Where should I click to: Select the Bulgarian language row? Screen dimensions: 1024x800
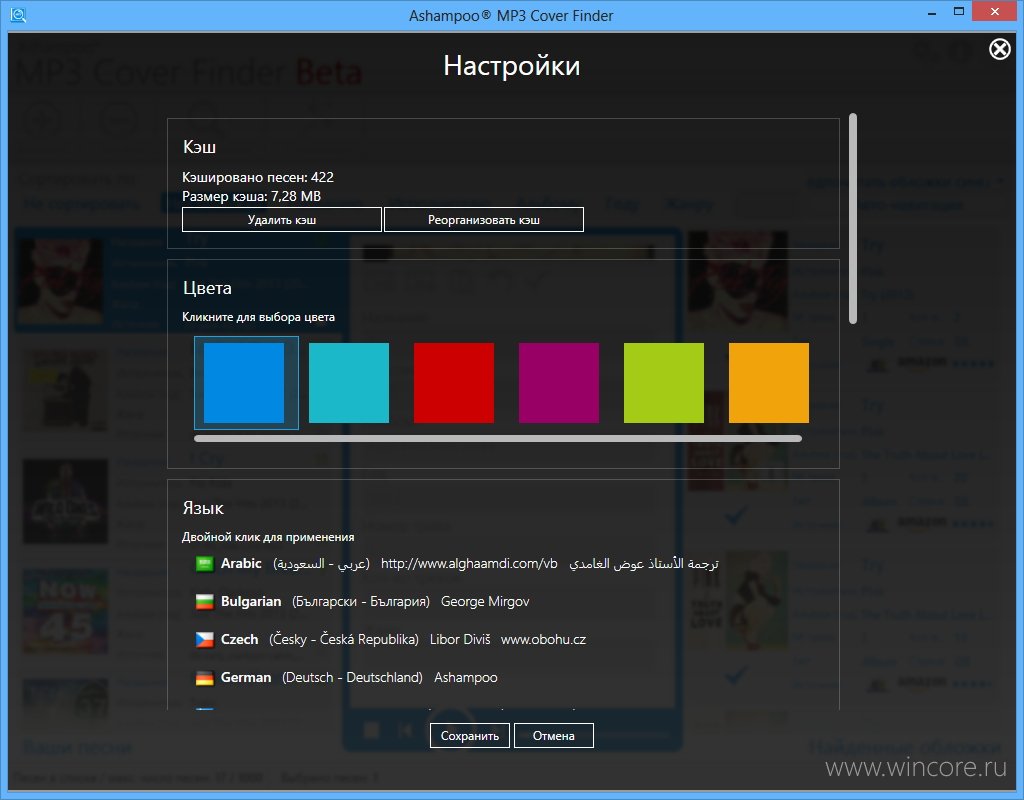[x=362, y=601]
